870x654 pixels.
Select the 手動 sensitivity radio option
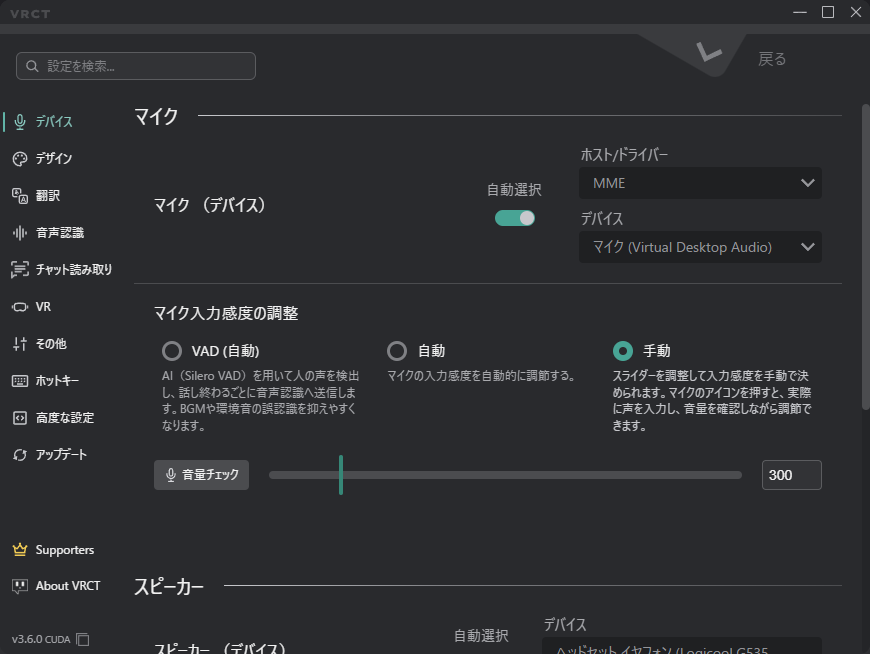point(623,351)
